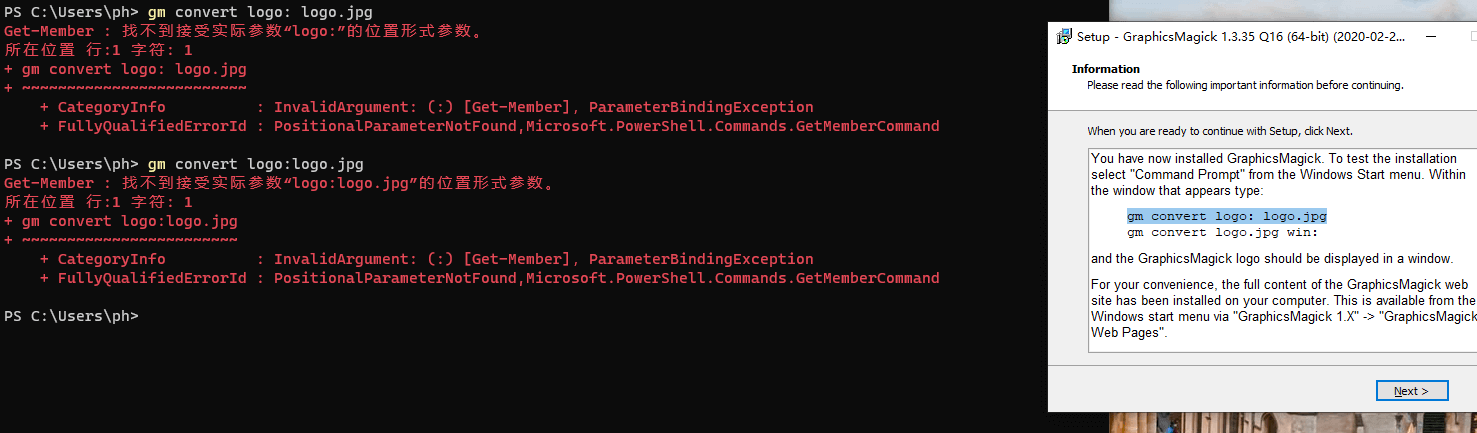Click the first FullyQualifiedErrorId error line
Screen dimensions: 1477x433
(x=489, y=126)
